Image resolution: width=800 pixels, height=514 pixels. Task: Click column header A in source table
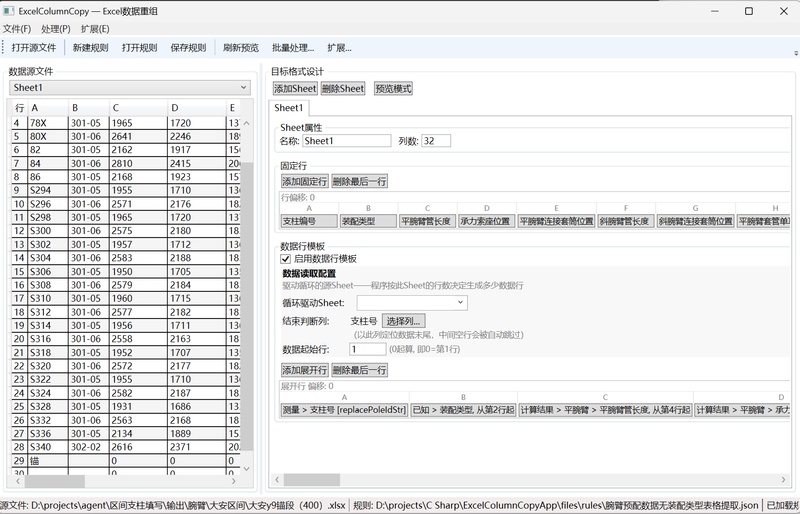(48, 108)
